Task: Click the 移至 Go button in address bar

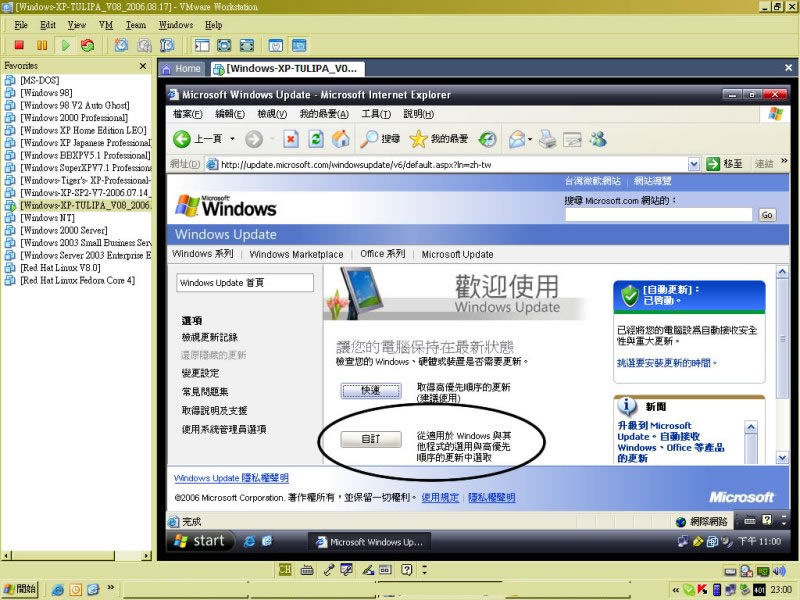Action: (x=724, y=164)
